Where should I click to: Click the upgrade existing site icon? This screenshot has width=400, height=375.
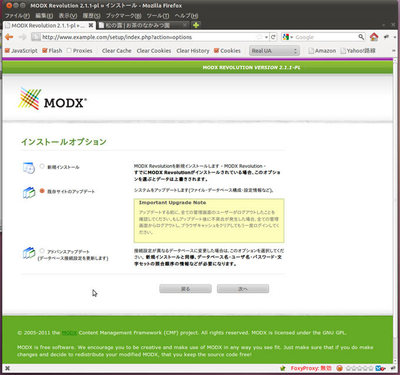click(29, 192)
